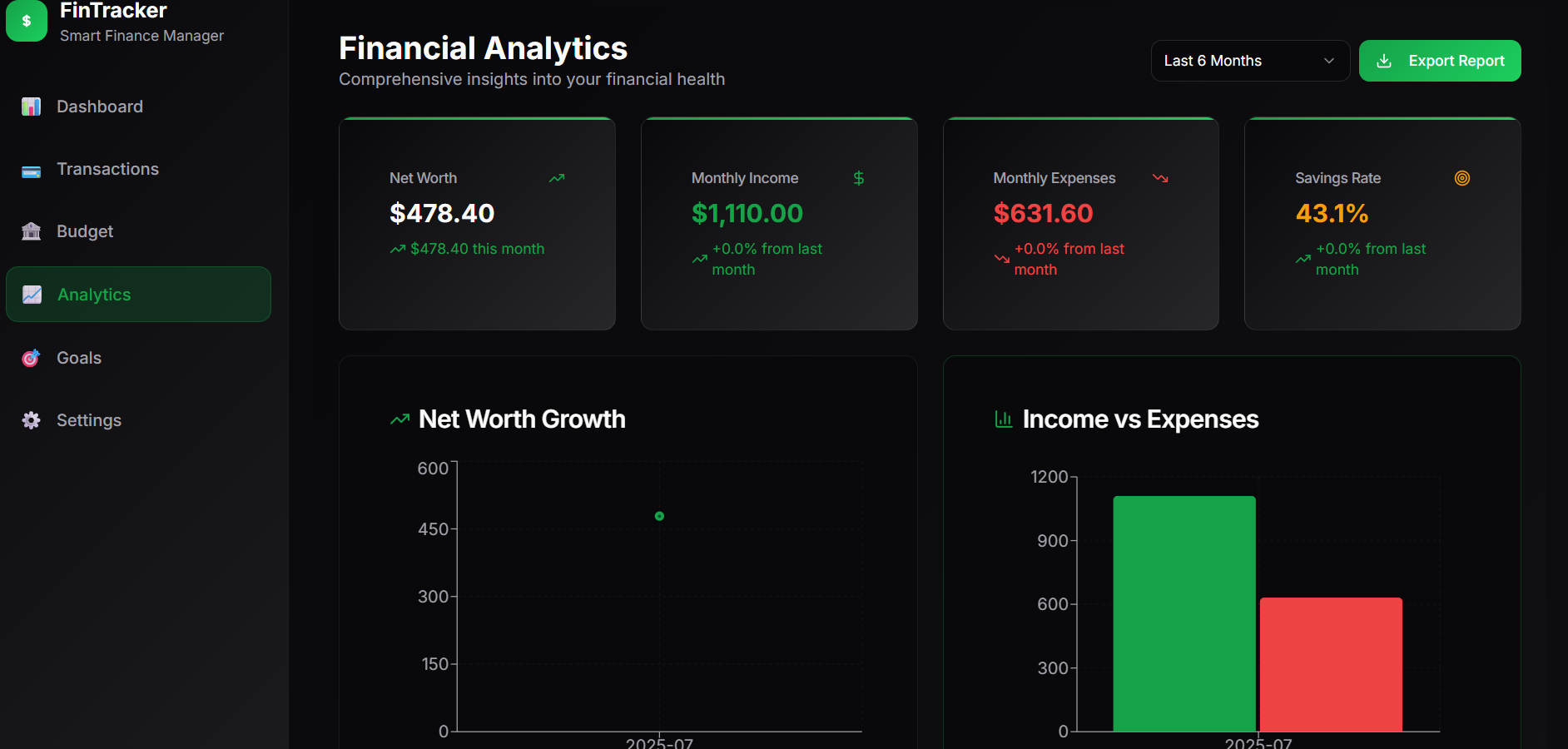Screen dimensions: 1568x749
Task: Click the trend arrow on Net Worth card
Action: pos(557,177)
